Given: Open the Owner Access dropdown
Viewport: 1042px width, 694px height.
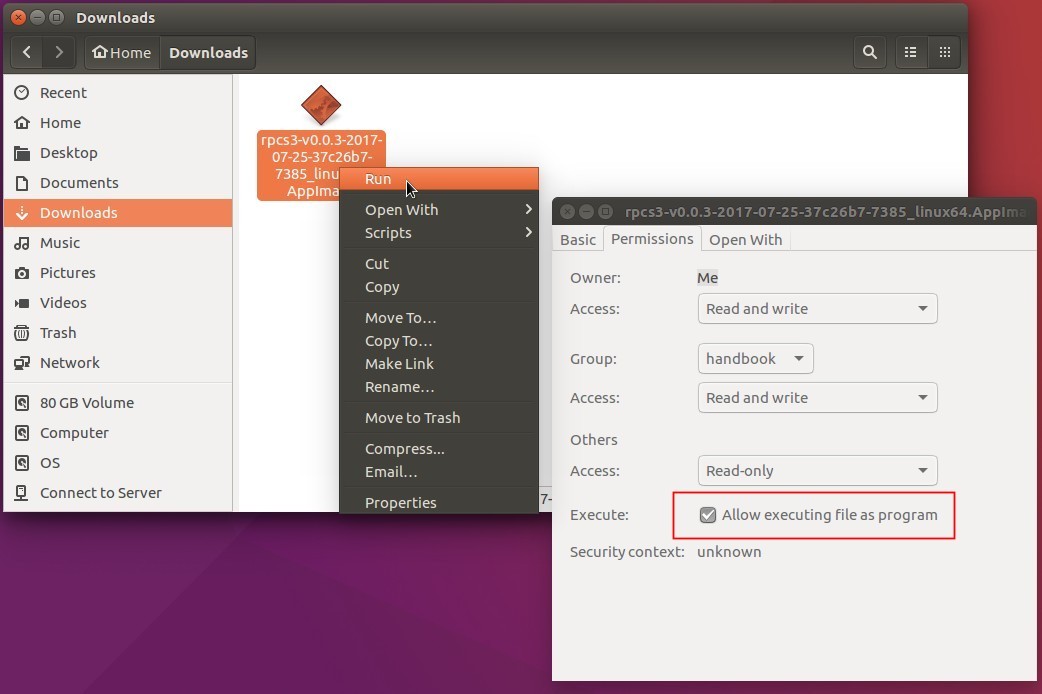Looking at the screenshot, I should pyautogui.click(x=817, y=308).
